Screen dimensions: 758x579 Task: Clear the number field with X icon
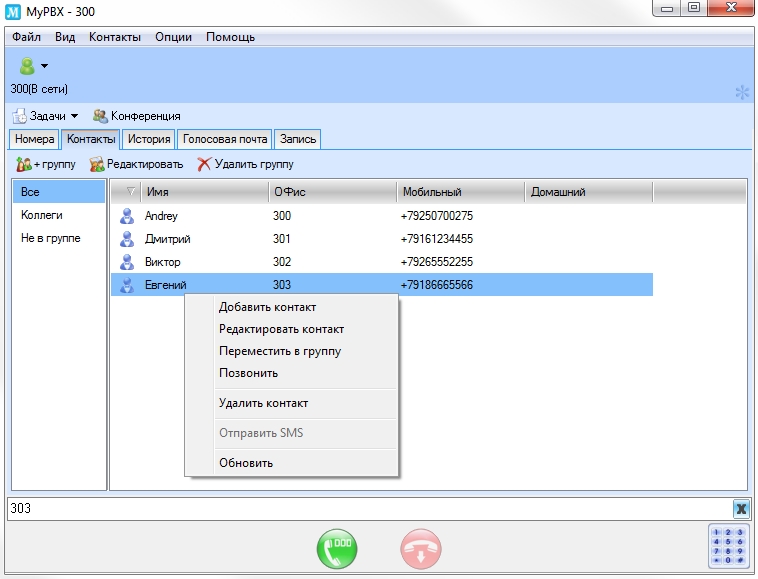click(x=740, y=508)
